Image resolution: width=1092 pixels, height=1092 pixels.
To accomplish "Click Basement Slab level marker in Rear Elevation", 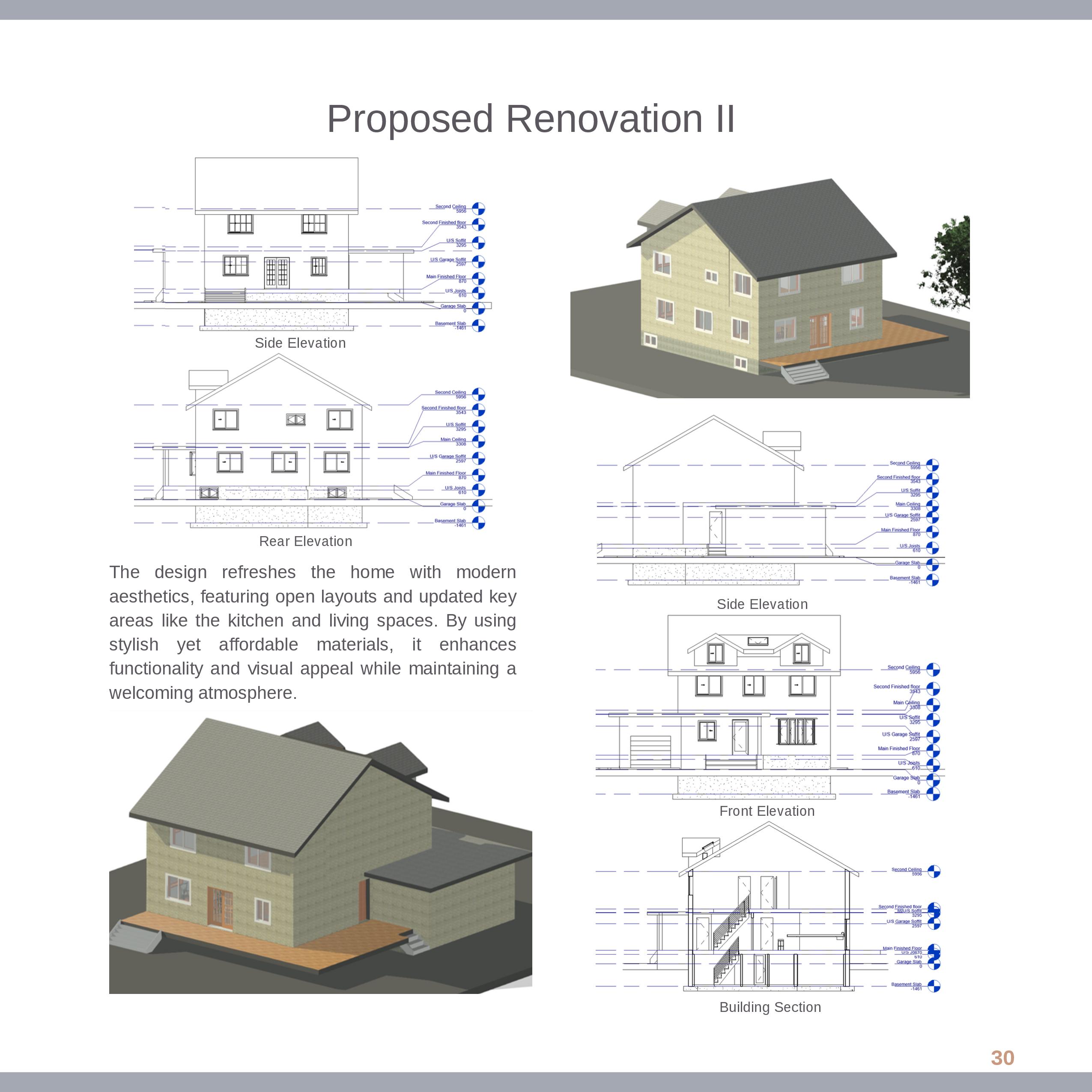I will tap(478, 523).
